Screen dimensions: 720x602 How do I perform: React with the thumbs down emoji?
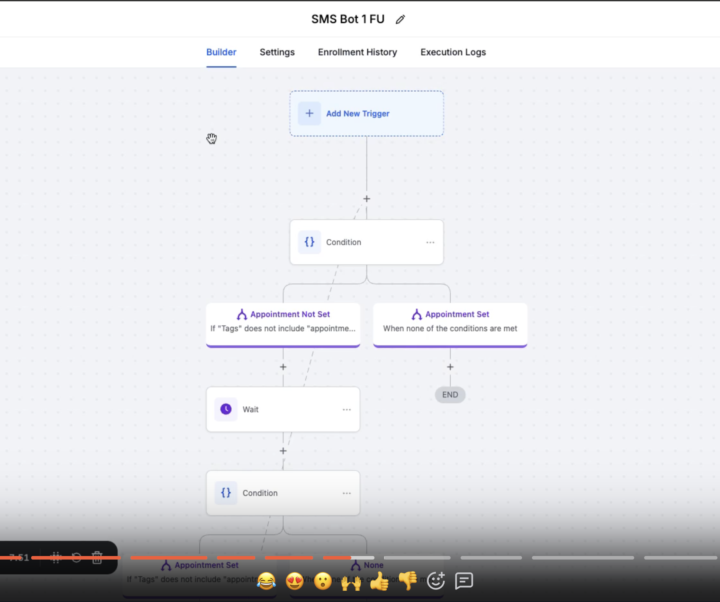[407, 581]
